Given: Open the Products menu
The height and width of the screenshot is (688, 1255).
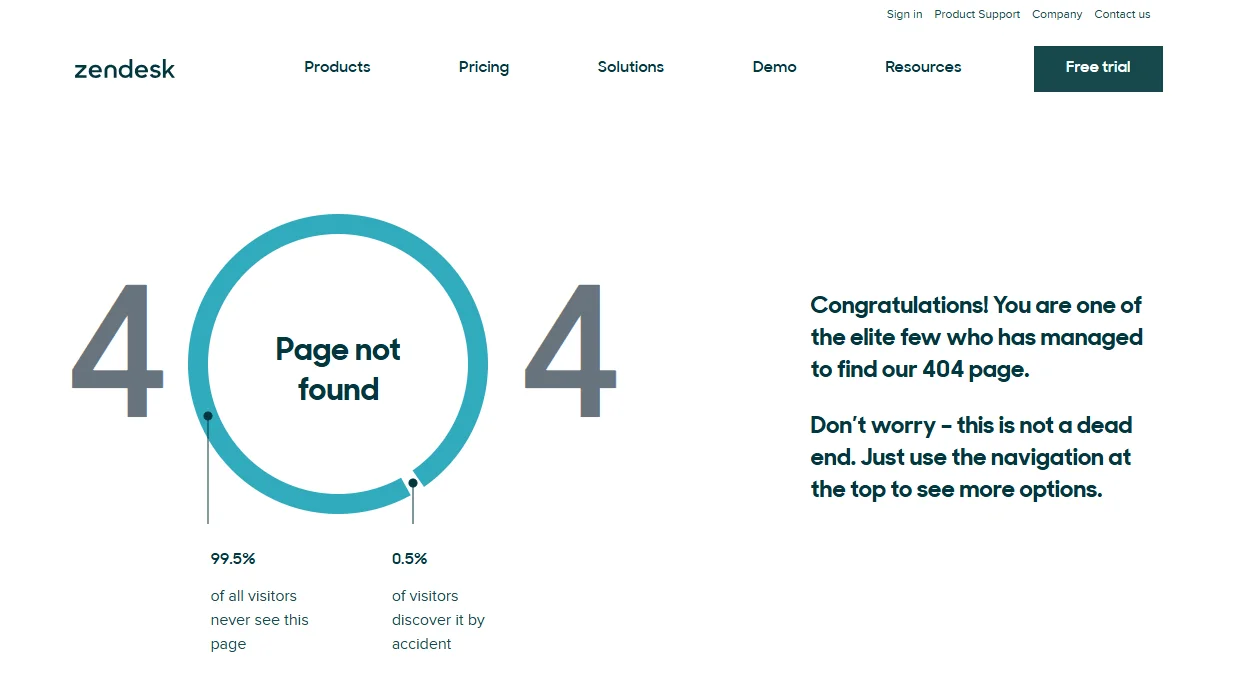Looking at the screenshot, I should [x=337, y=67].
